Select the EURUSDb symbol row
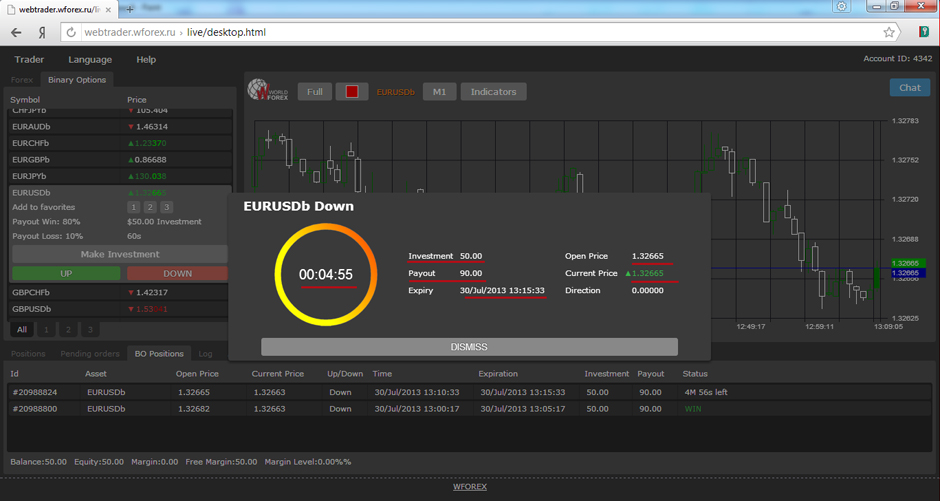 click(x=121, y=193)
